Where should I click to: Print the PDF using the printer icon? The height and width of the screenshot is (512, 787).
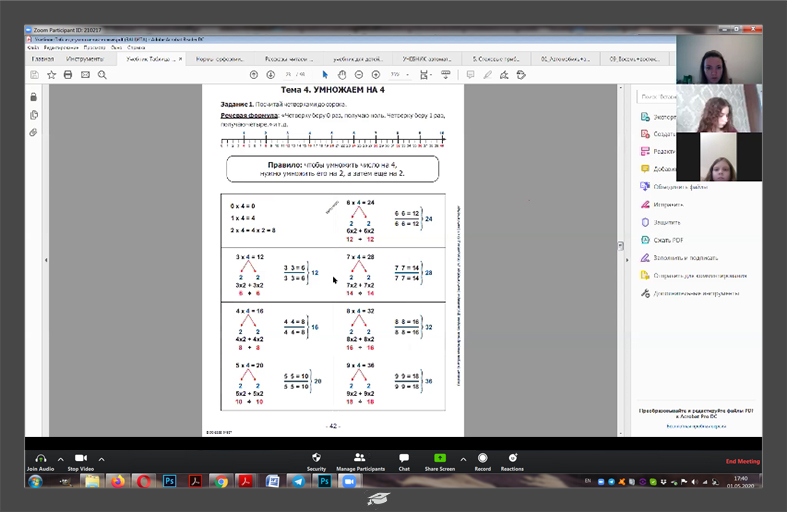pos(68,75)
